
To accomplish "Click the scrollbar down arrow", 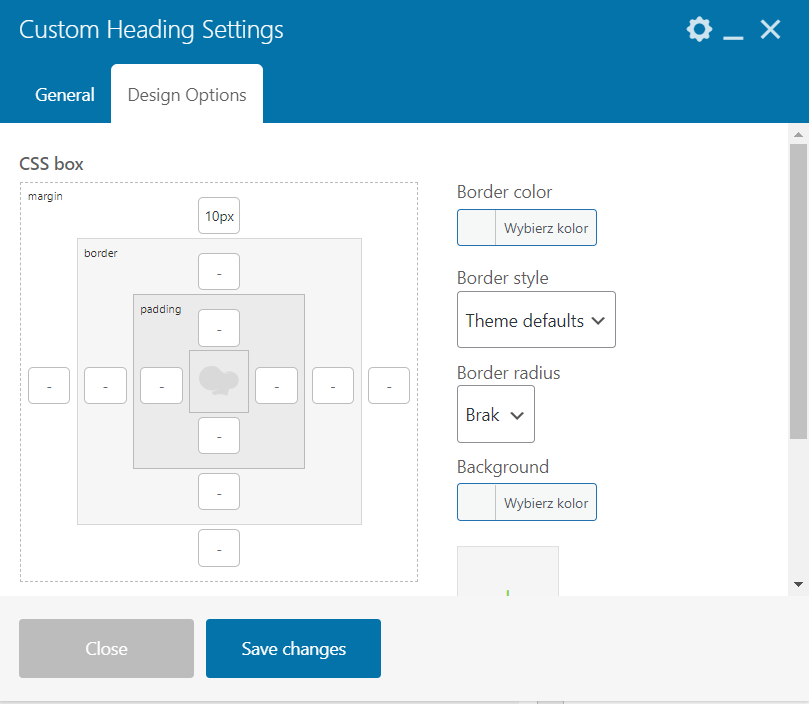I will point(798,583).
